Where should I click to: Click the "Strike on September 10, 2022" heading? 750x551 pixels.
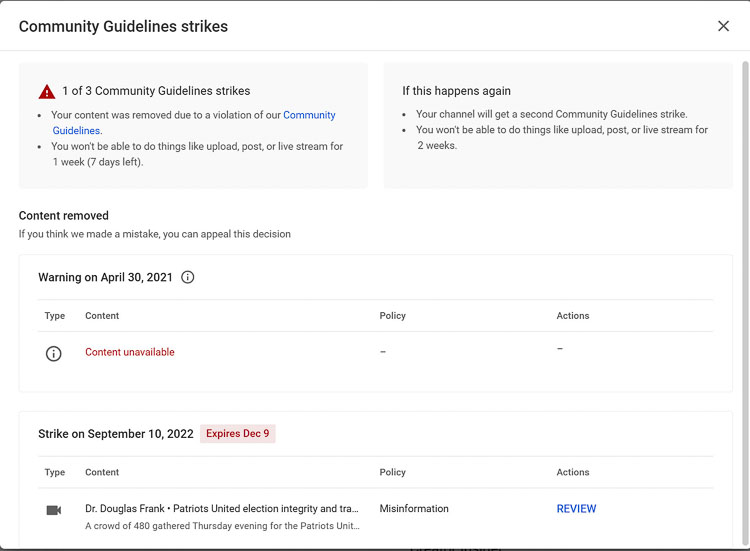pos(116,434)
